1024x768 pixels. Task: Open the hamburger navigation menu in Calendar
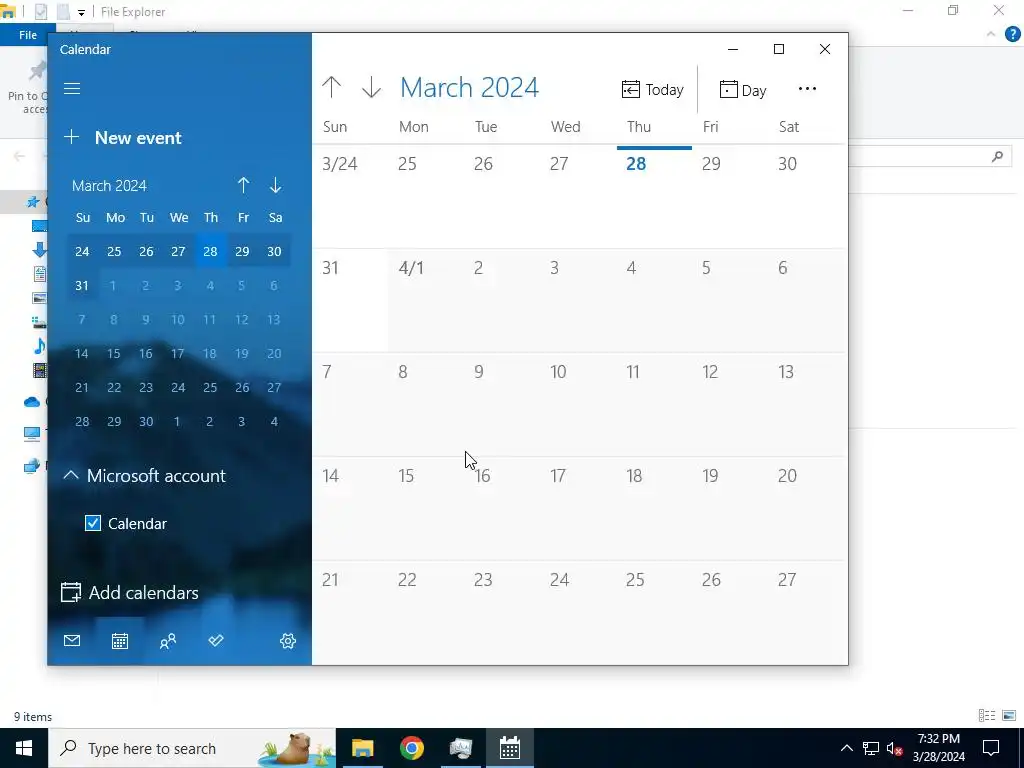72,88
